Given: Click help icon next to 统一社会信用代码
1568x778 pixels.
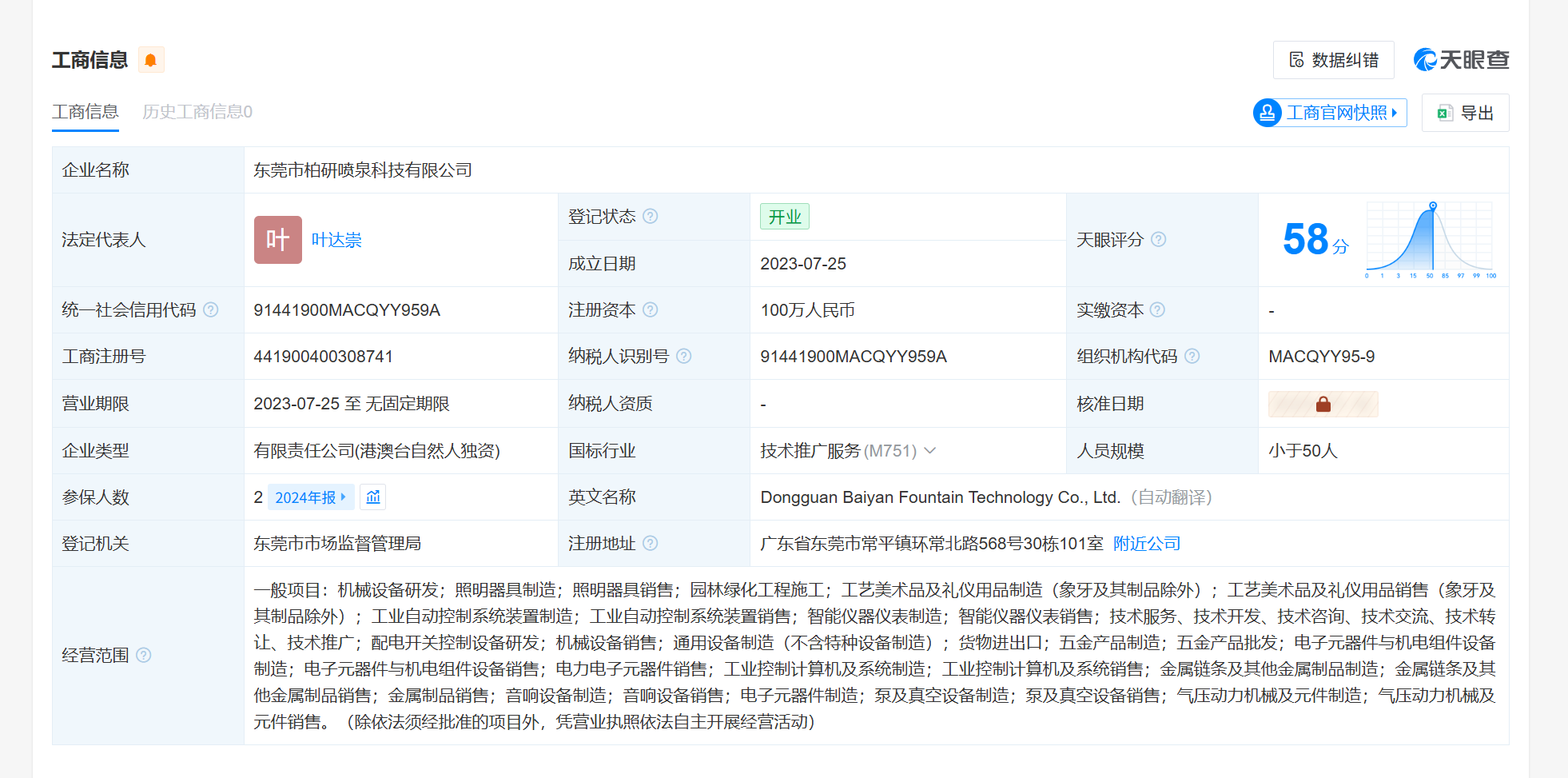Looking at the screenshot, I should 211,310.
